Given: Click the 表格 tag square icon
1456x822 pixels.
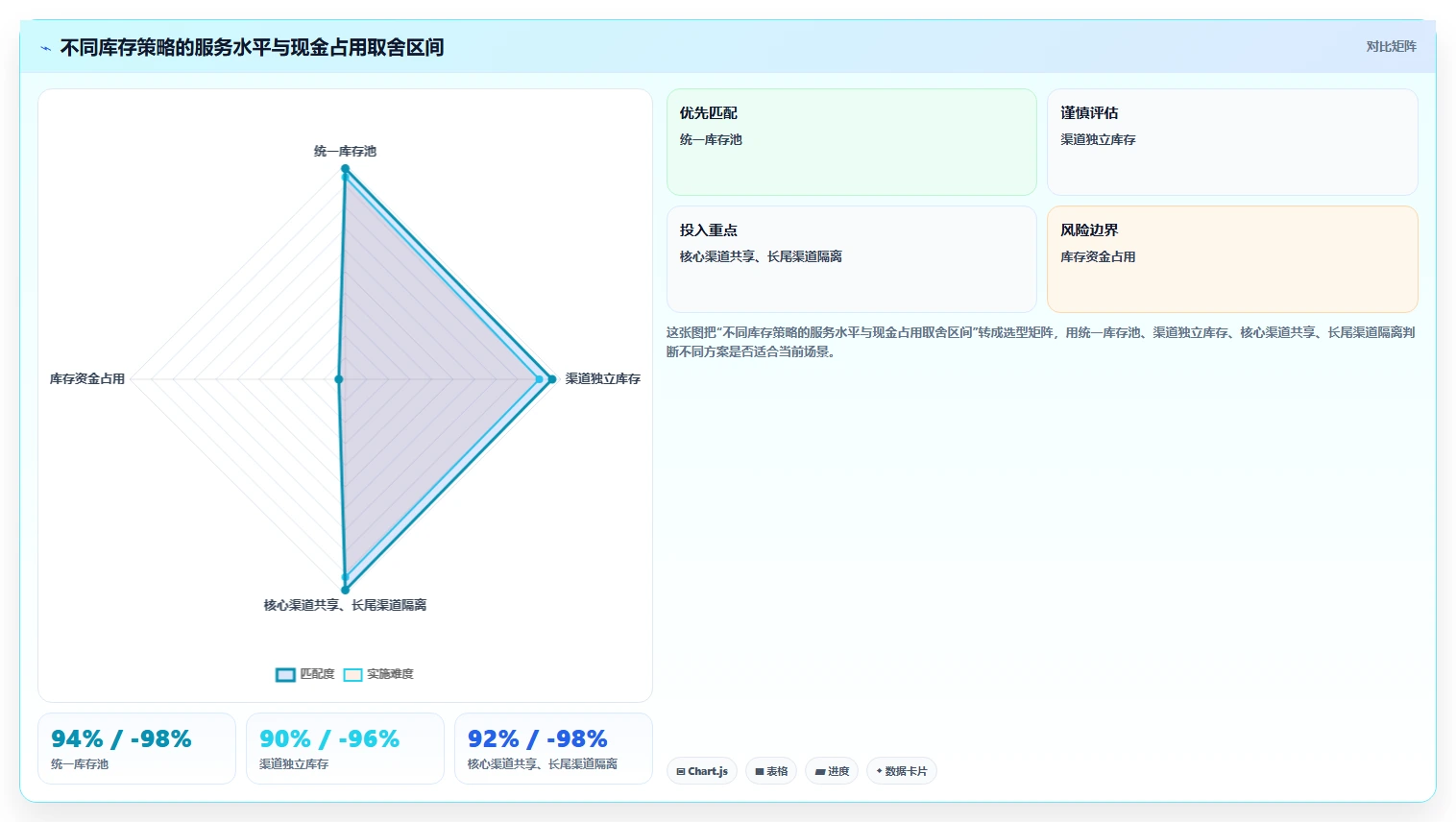Looking at the screenshot, I should pyautogui.click(x=760, y=771).
